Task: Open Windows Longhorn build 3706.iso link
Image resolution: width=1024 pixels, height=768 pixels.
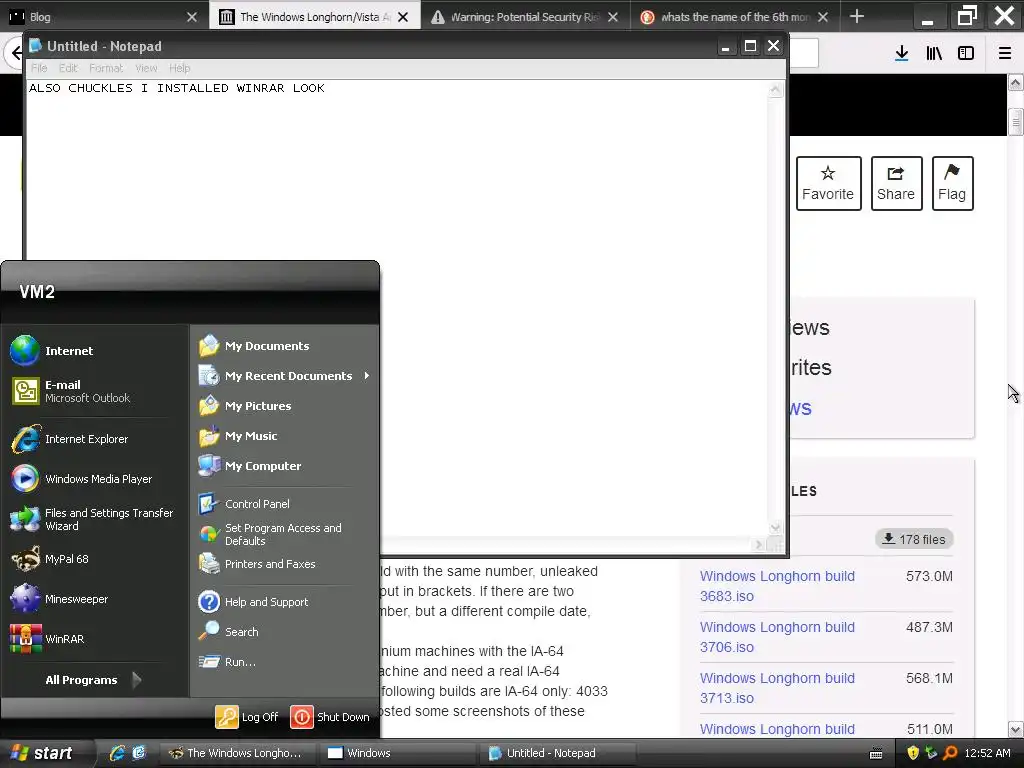Action: 777,637
